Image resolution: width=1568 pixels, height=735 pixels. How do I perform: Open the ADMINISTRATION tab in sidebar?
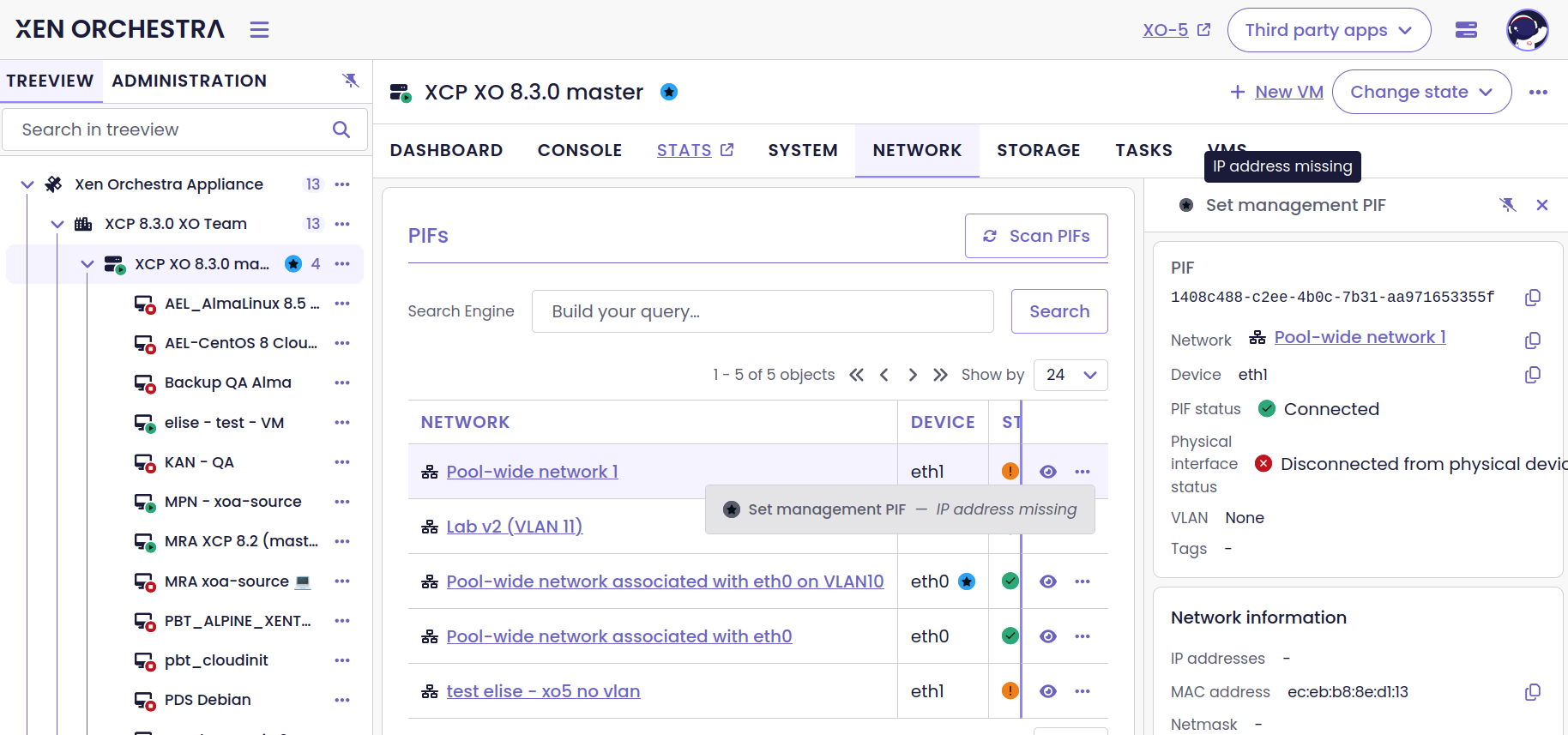[190, 81]
